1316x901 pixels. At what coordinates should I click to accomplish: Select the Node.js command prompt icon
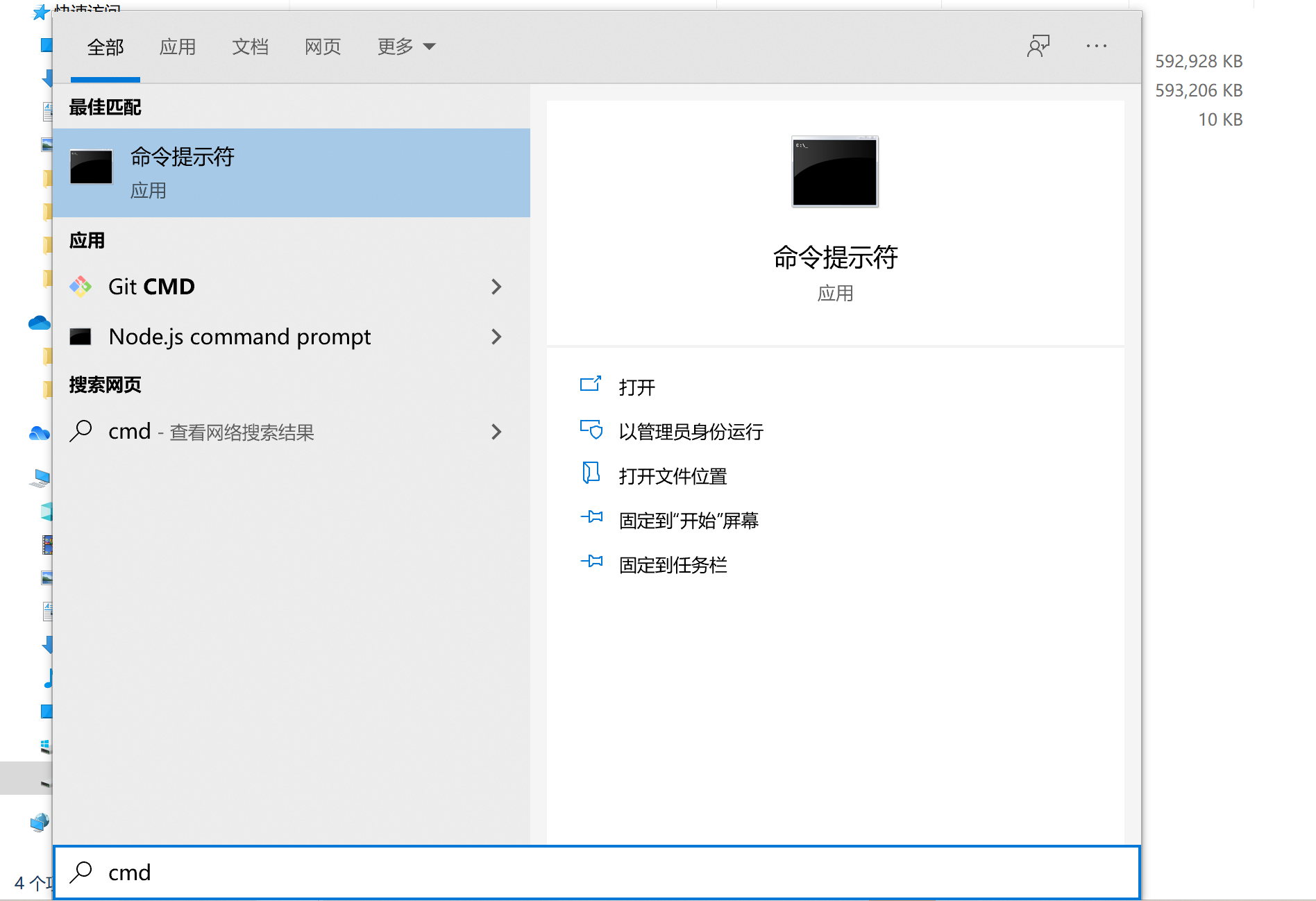(x=81, y=337)
